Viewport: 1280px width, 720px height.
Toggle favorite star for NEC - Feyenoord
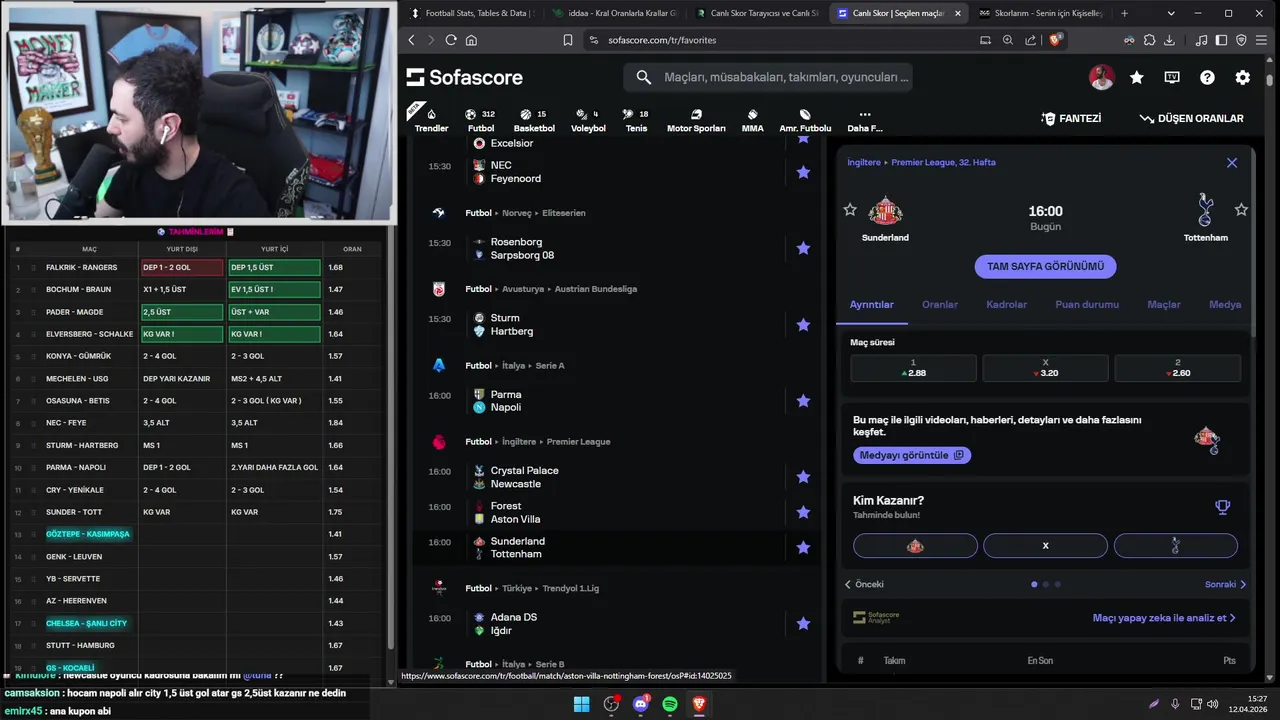pyautogui.click(x=803, y=172)
